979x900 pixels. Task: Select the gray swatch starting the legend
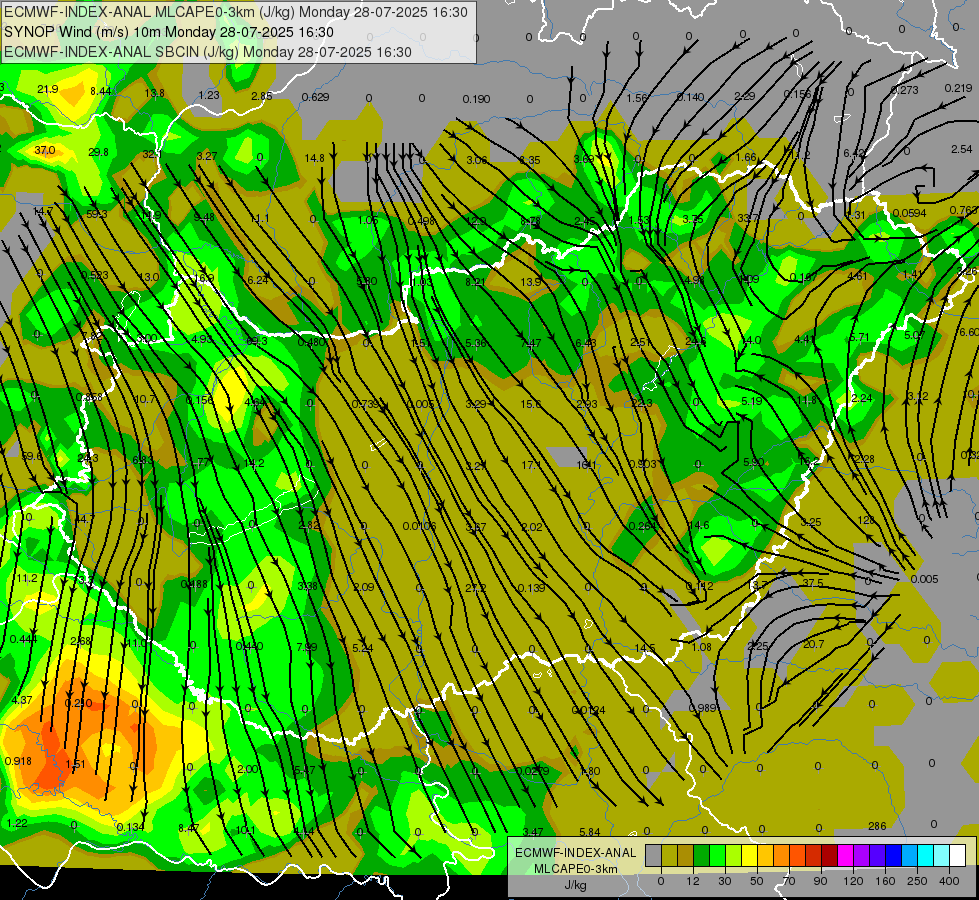pyautogui.click(x=653, y=855)
